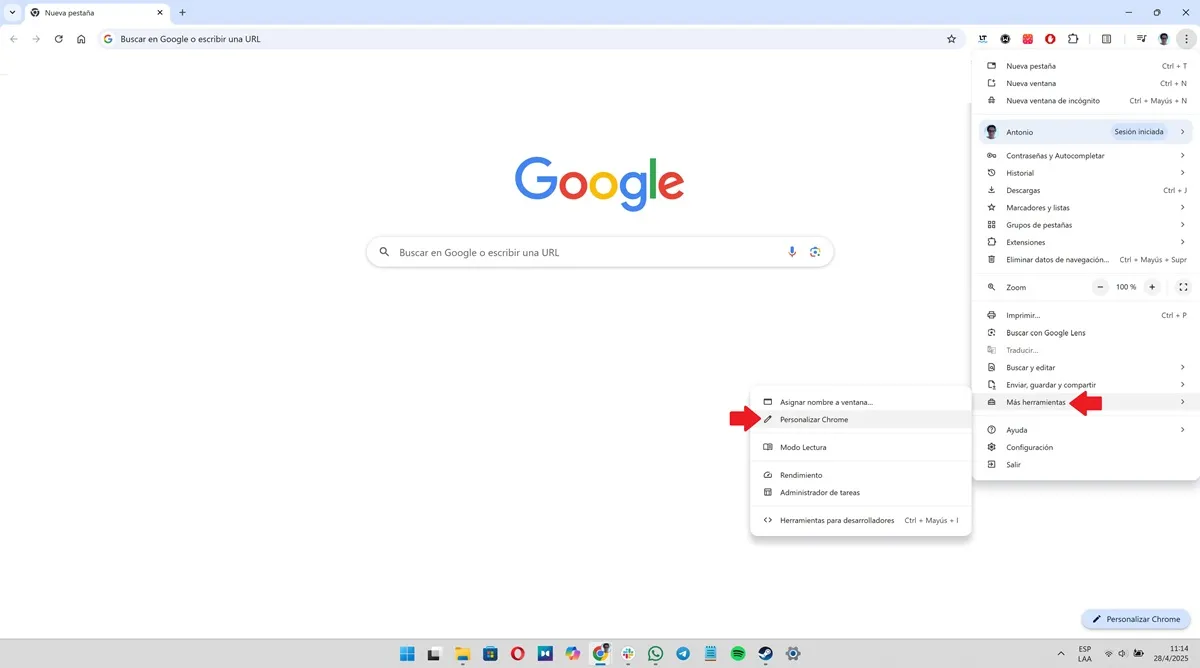Select Personalizar Chrome in the submenu

click(x=814, y=419)
